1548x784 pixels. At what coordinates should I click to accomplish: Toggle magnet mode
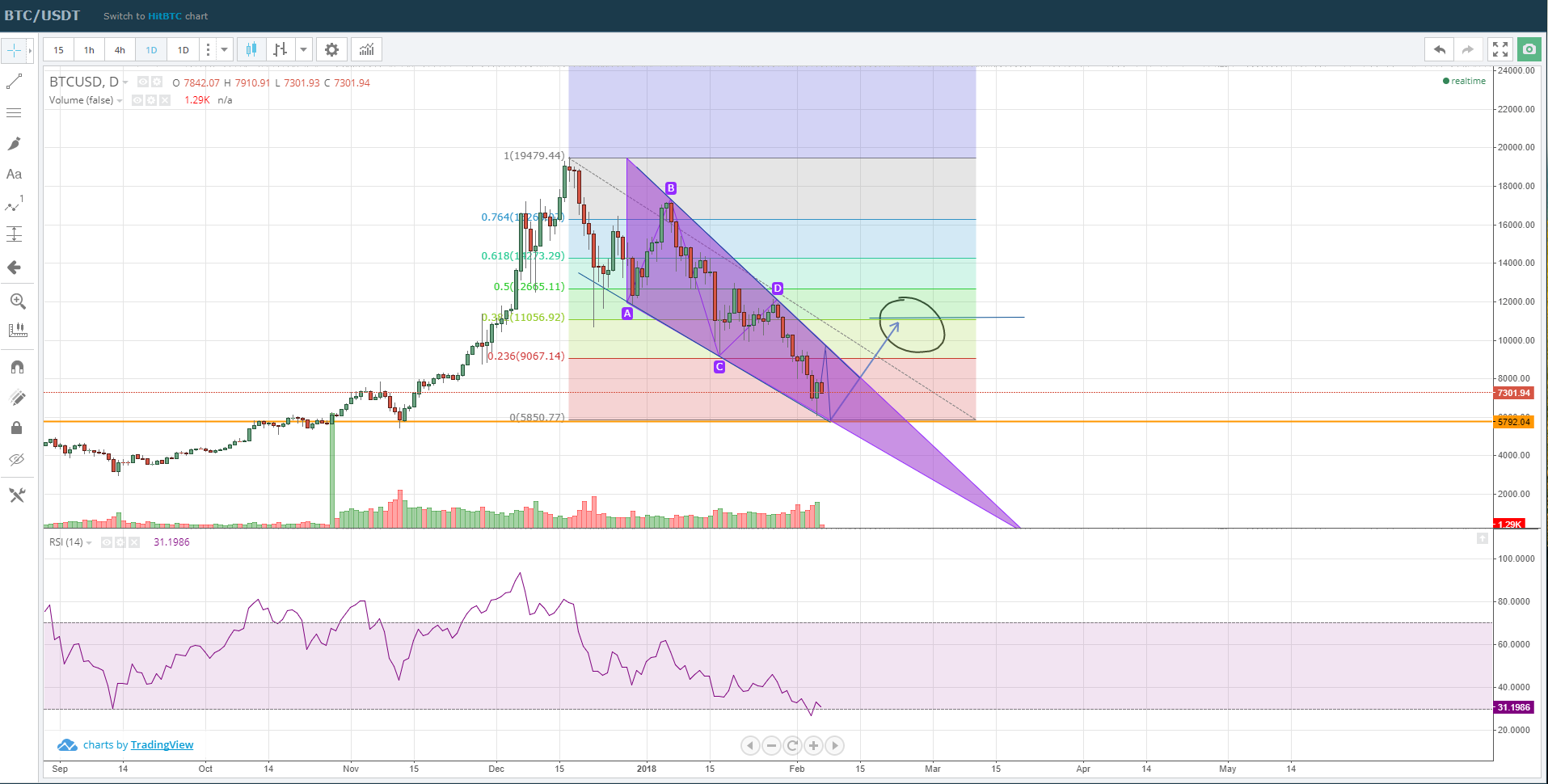pyautogui.click(x=17, y=367)
